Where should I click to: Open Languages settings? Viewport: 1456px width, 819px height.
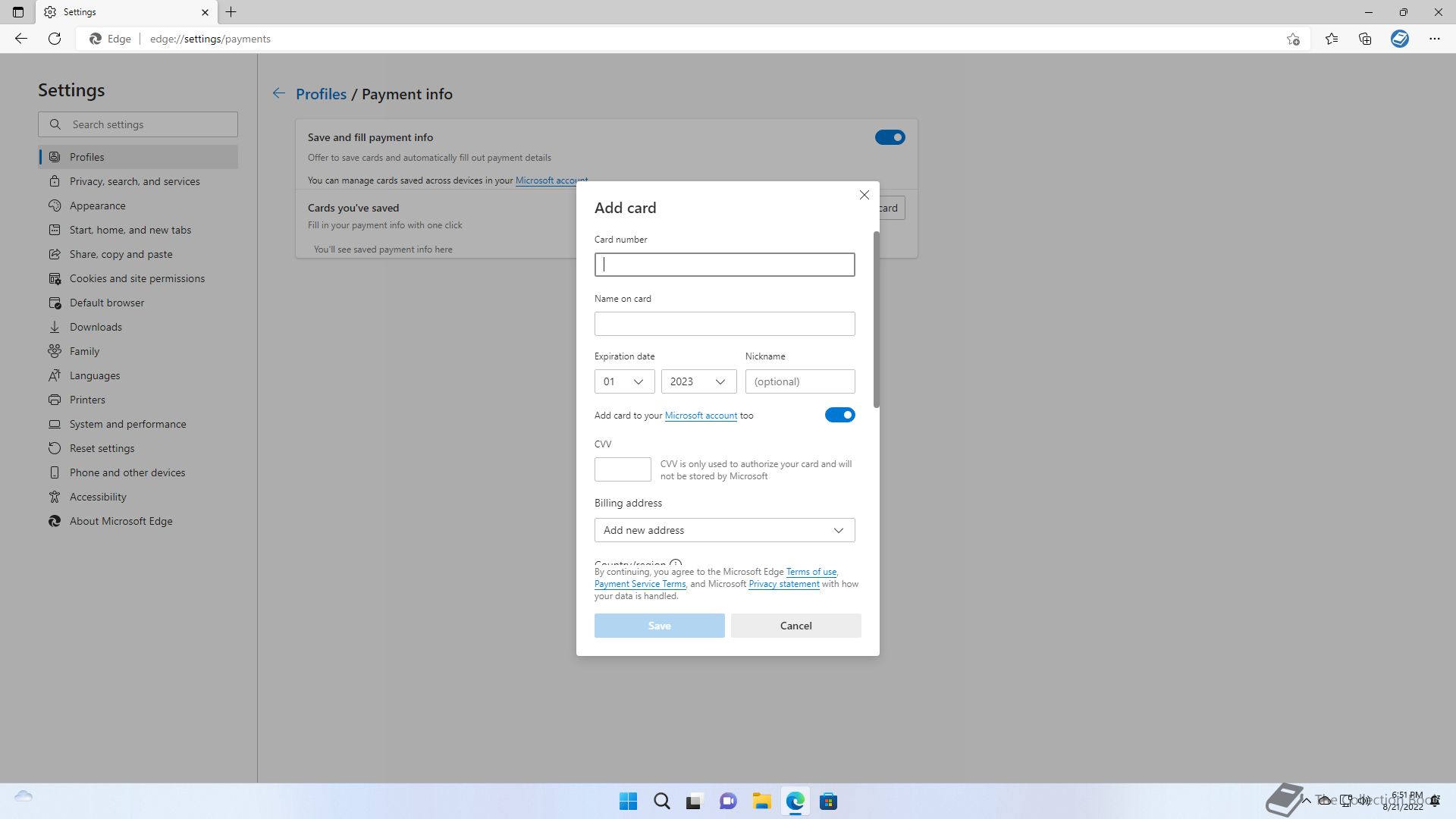pos(138,375)
